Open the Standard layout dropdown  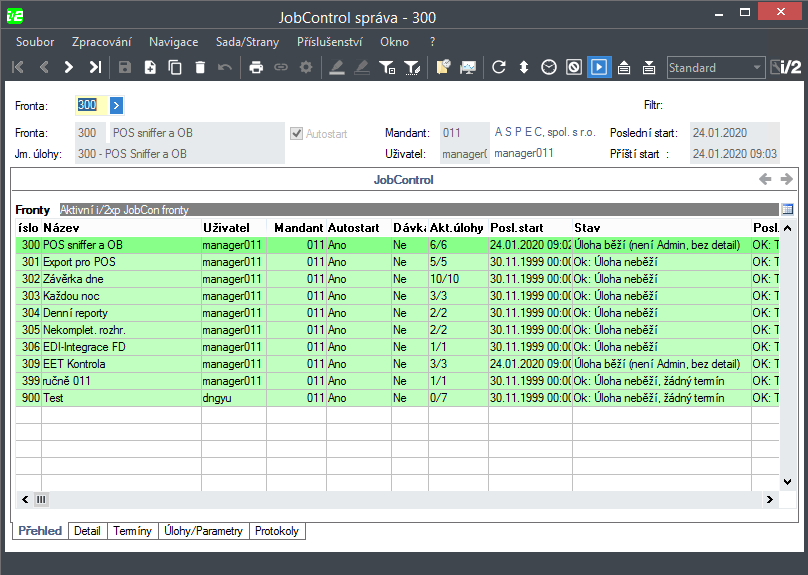[x=716, y=67]
